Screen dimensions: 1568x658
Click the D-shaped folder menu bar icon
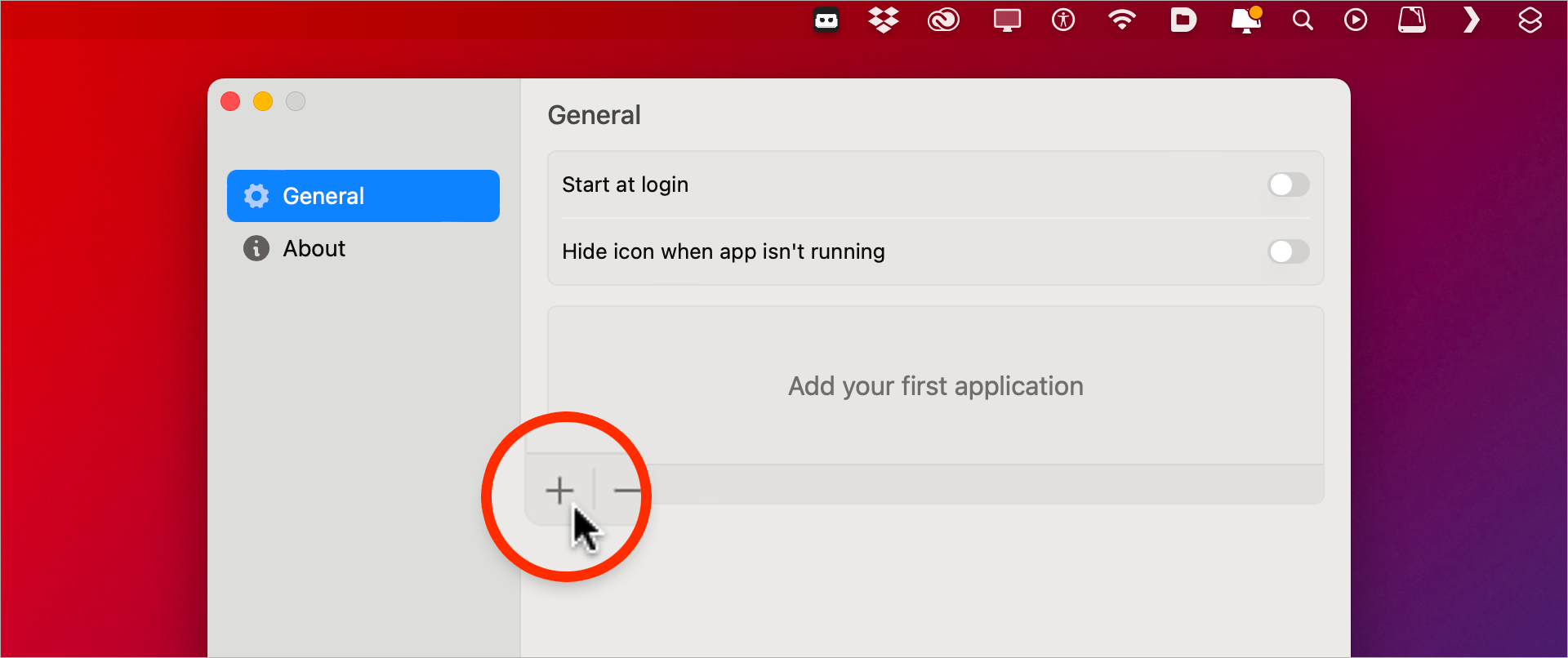click(x=1183, y=20)
